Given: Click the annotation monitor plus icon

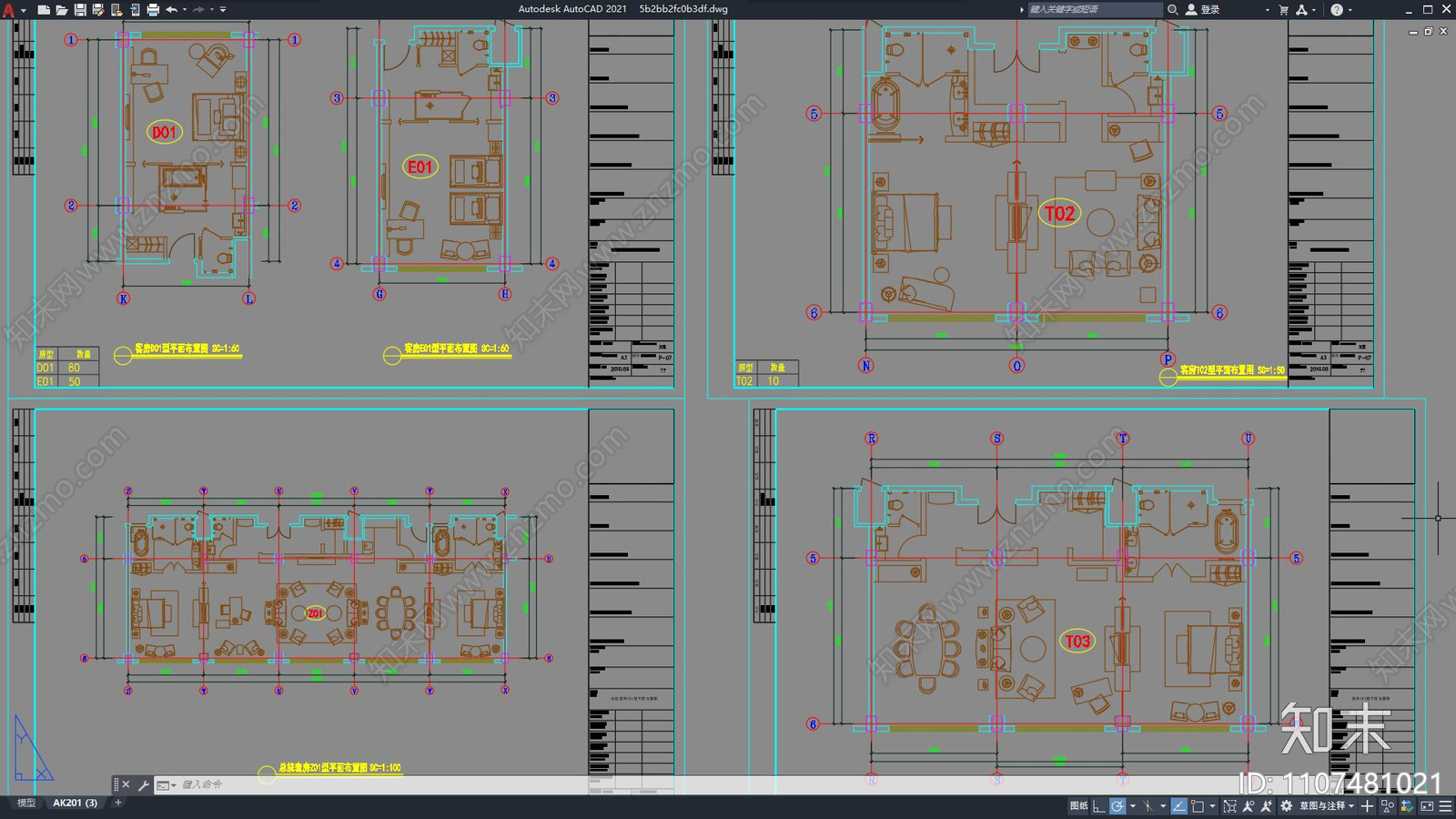Looking at the screenshot, I should click(x=1367, y=805).
